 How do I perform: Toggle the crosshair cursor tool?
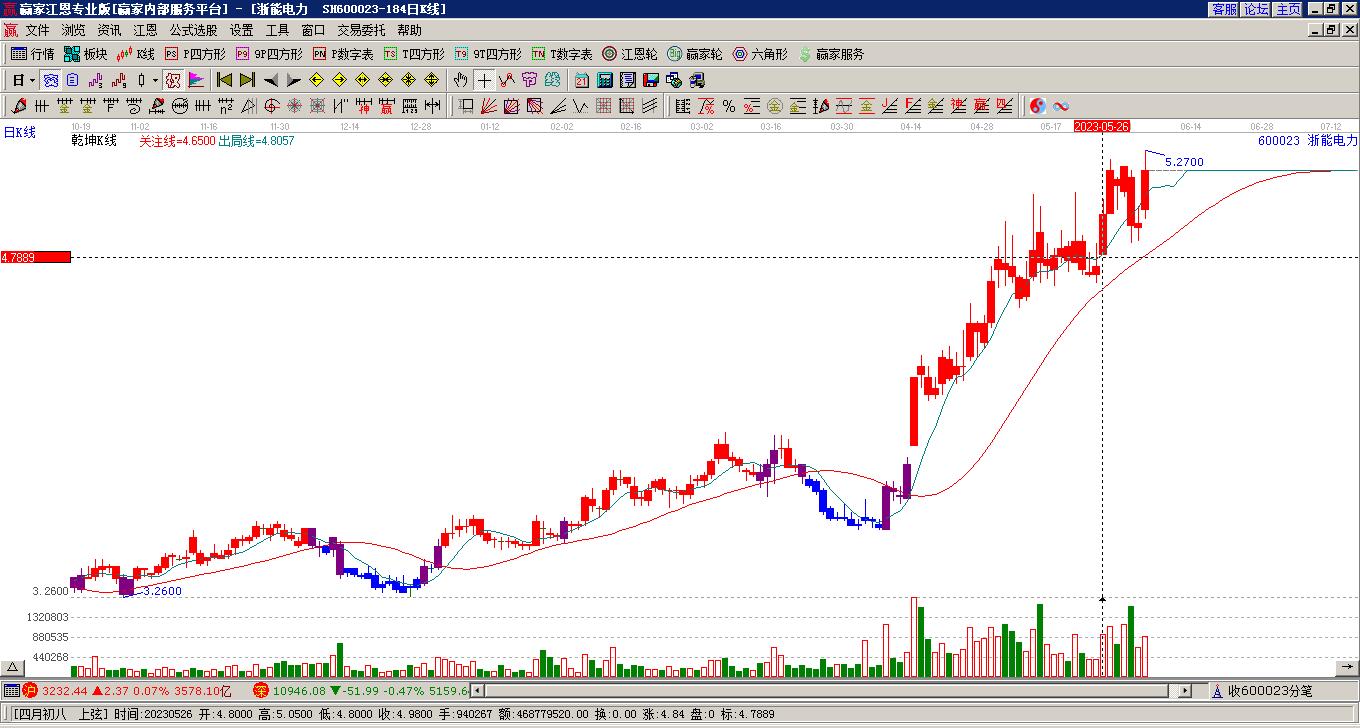[484, 80]
